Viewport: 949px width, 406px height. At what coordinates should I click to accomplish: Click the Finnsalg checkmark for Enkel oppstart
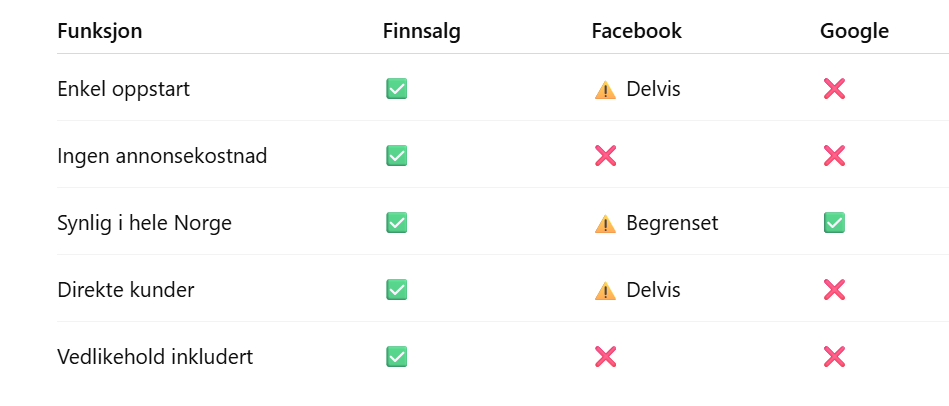pos(396,89)
